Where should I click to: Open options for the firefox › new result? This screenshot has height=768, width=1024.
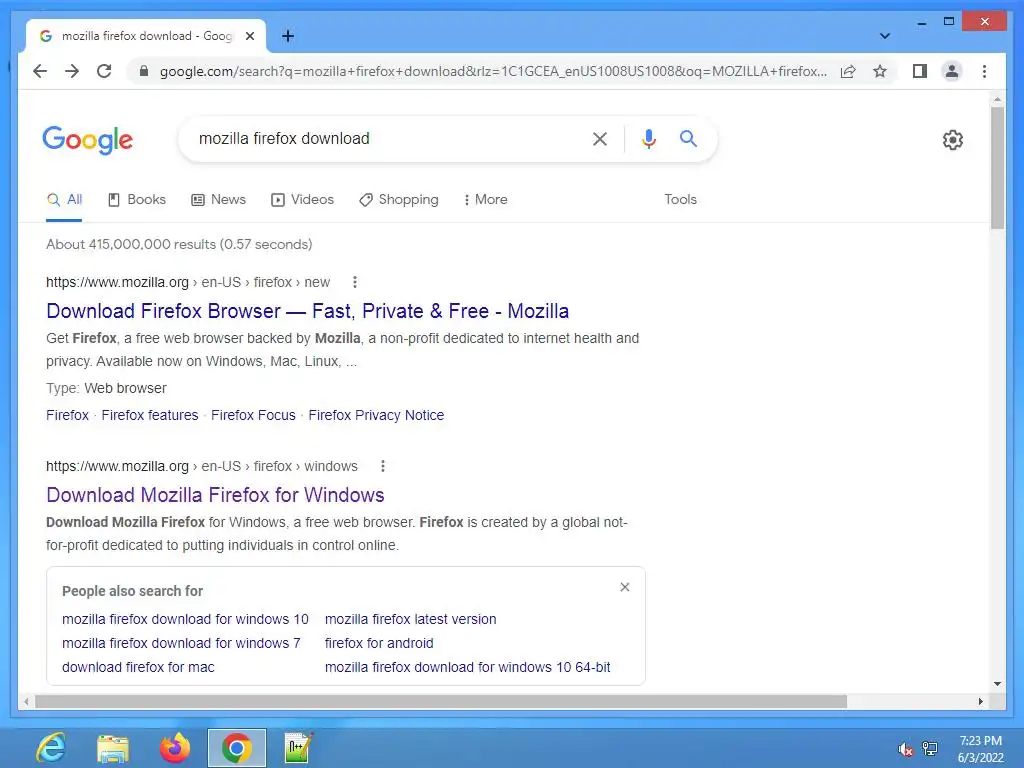point(355,282)
